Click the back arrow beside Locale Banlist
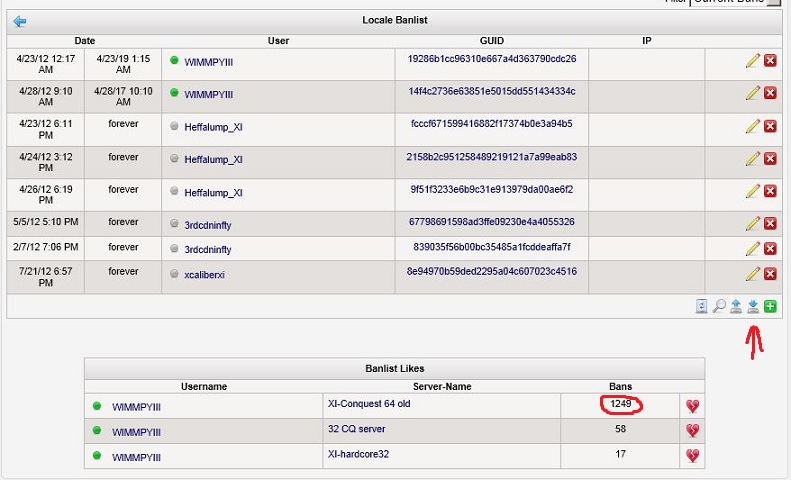This screenshot has height=480, width=791. tap(20, 21)
